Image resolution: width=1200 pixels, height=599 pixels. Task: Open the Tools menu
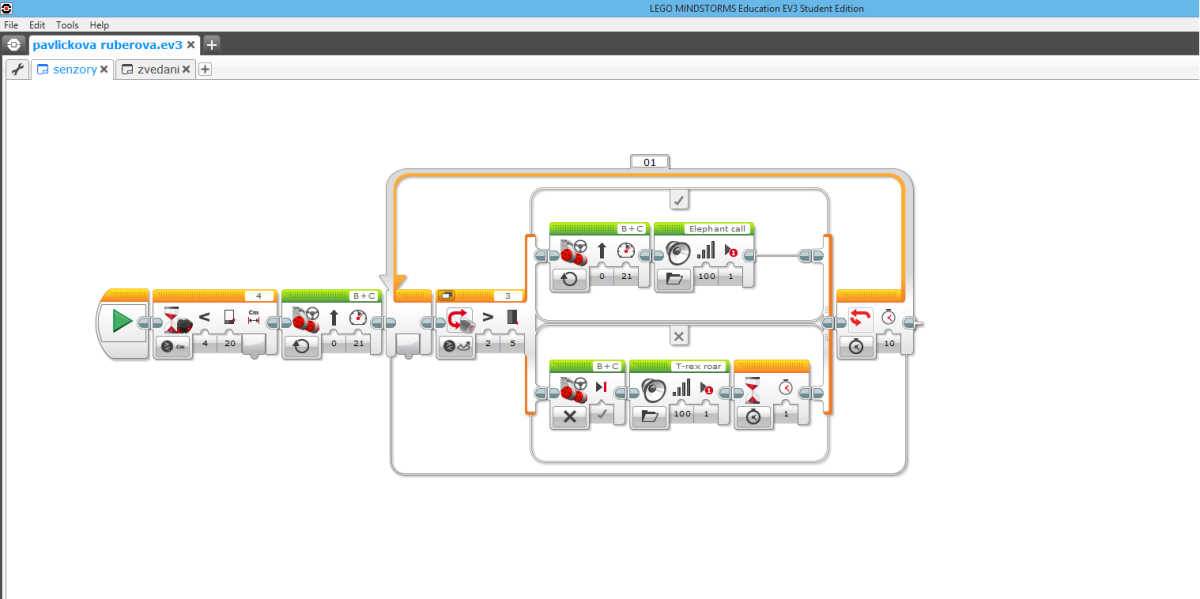pyautogui.click(x=67, y=24)
